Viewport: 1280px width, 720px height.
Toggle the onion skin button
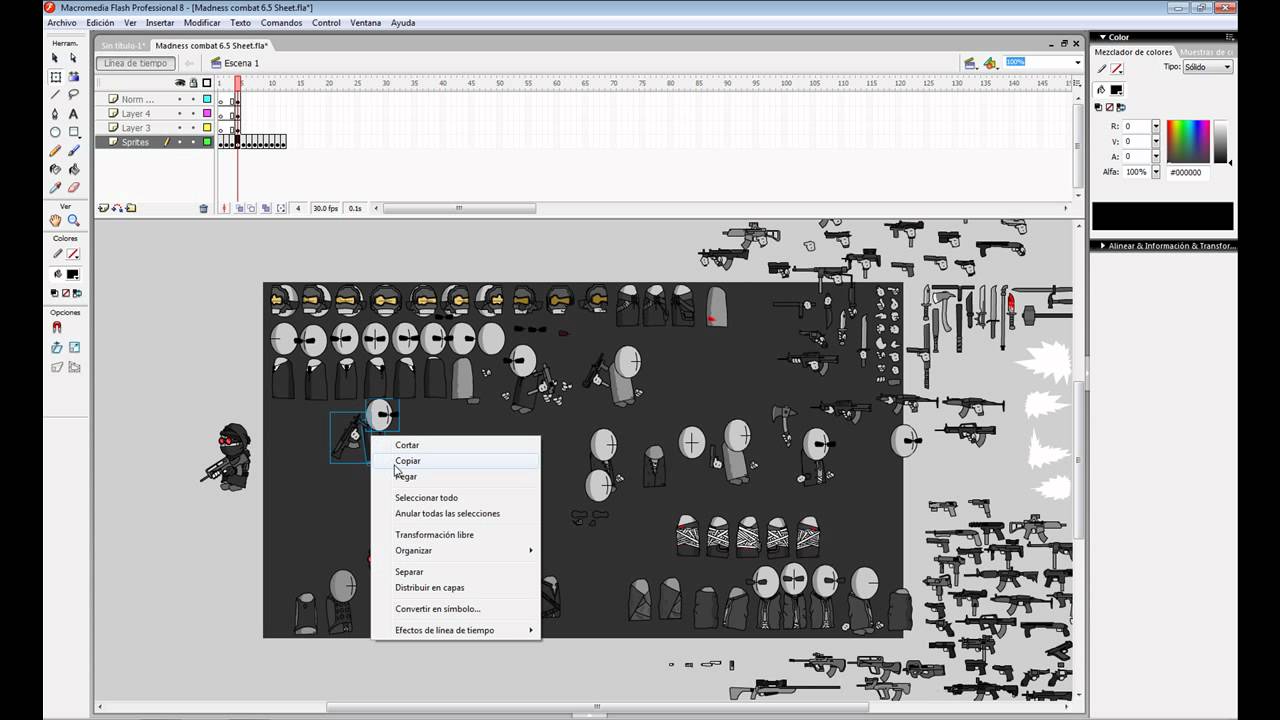point(238,208)
